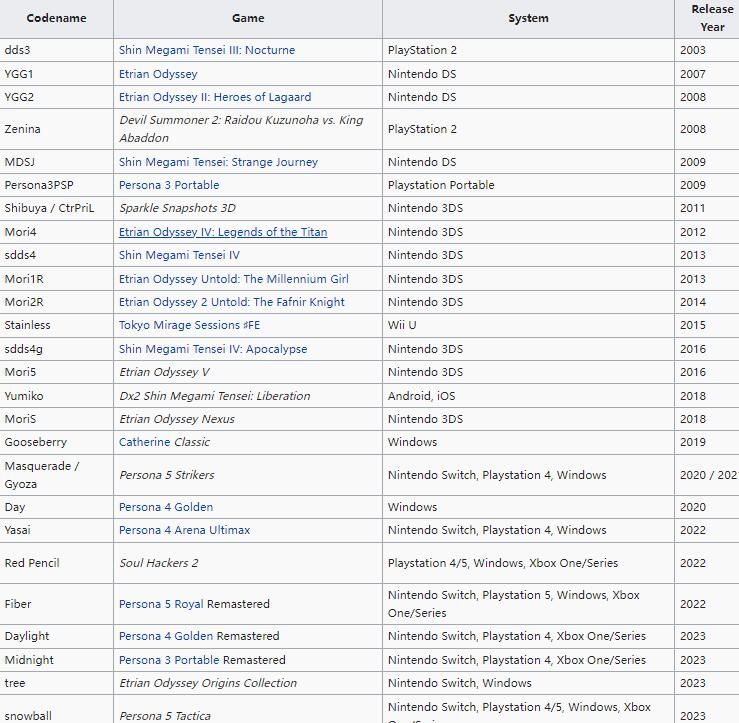Viewport: 739px width, 723px height.
Task: Open Etrian Odyssey IV: Legends of the Titan link
Action: [223, 232]
